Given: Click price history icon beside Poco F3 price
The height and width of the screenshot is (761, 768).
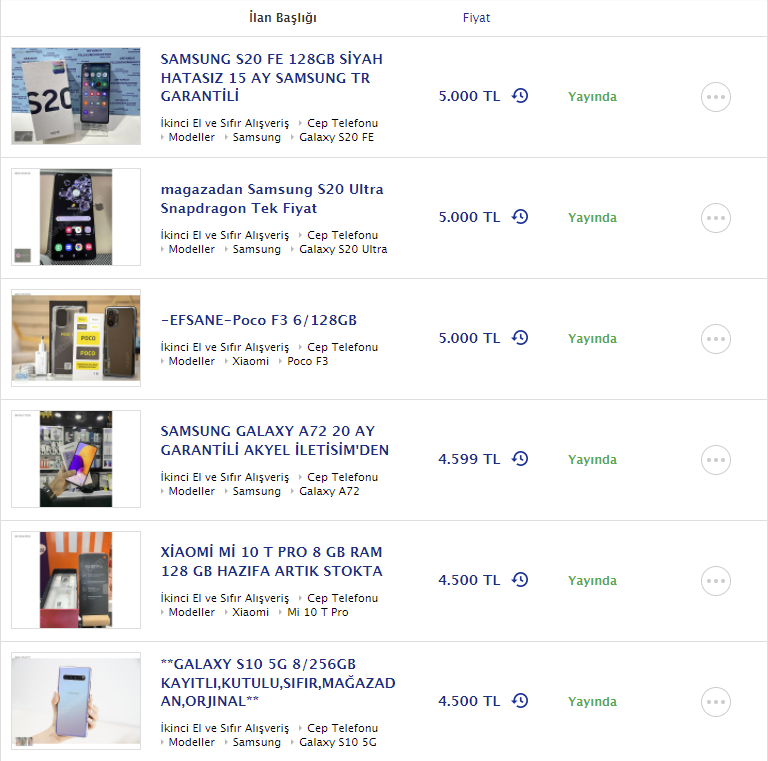Looking at the screenshot, I should coord(520,337).
